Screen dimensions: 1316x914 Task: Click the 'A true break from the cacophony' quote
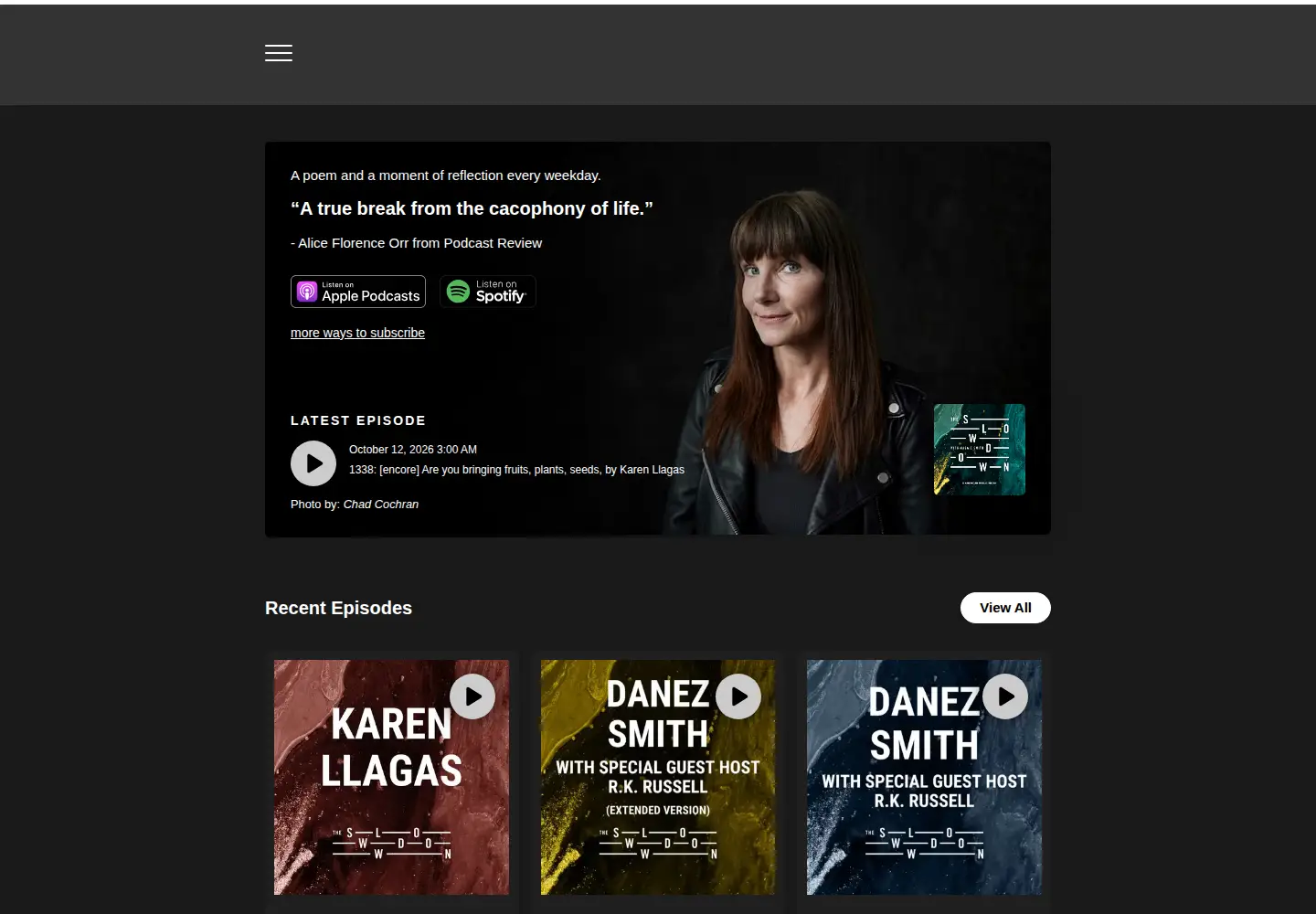(x=472, y=208)
